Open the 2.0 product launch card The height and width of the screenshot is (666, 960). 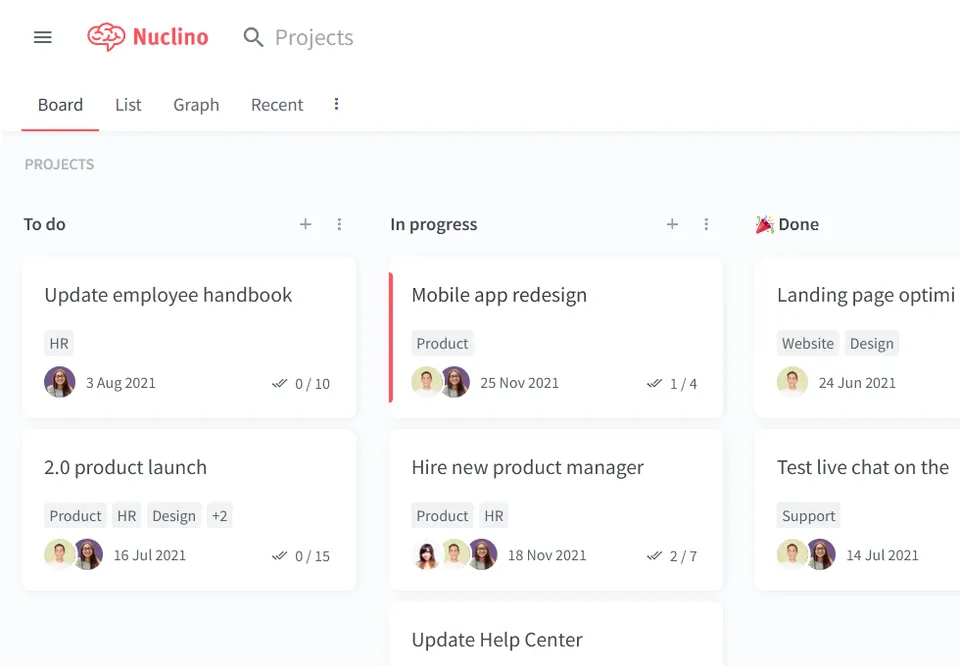tap(189, 510)
